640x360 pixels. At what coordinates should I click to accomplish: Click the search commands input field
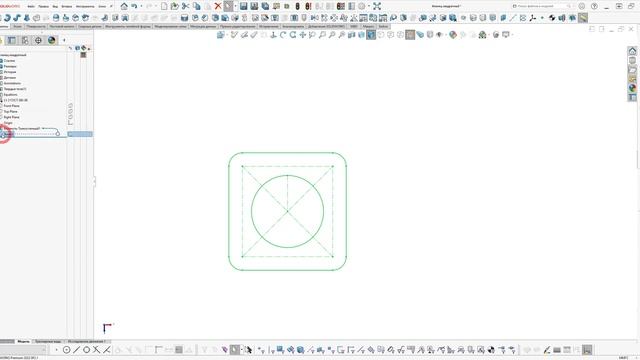click(x=541, y=6)
